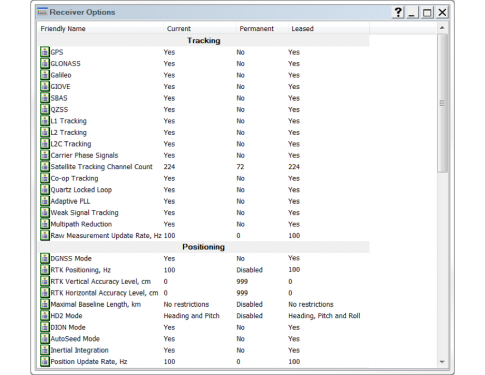Select the Positioning section heading
The width and height of the screenshot is (485, 375).
(x=204, y=247)
